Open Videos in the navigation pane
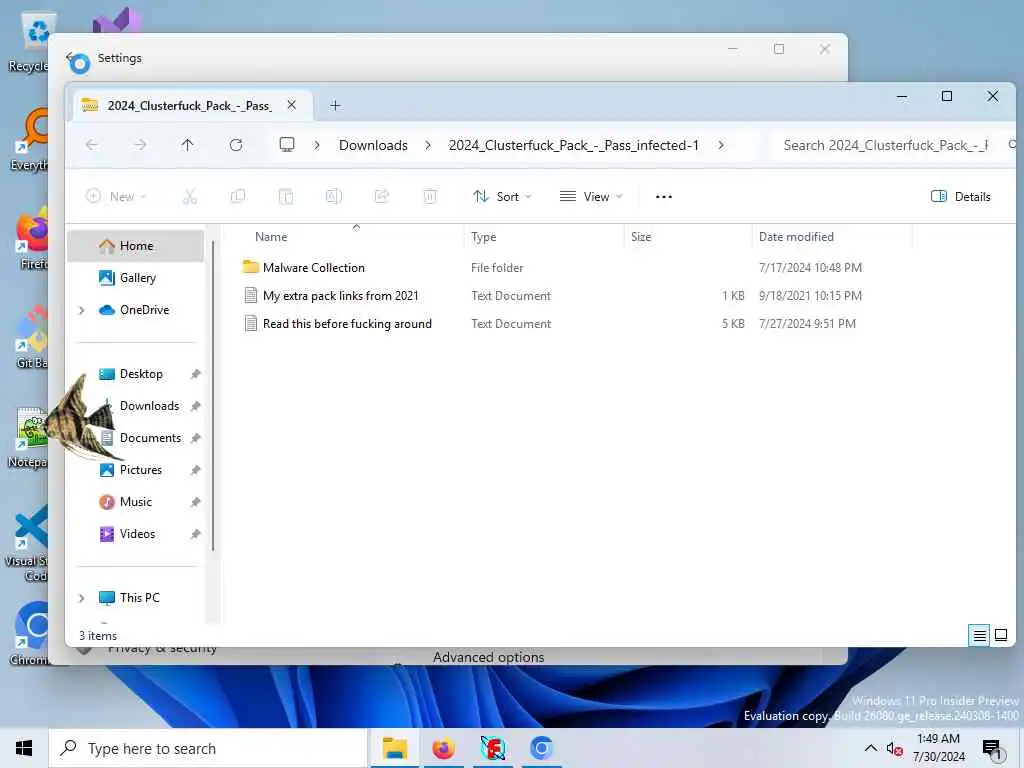 click(136, 534)
